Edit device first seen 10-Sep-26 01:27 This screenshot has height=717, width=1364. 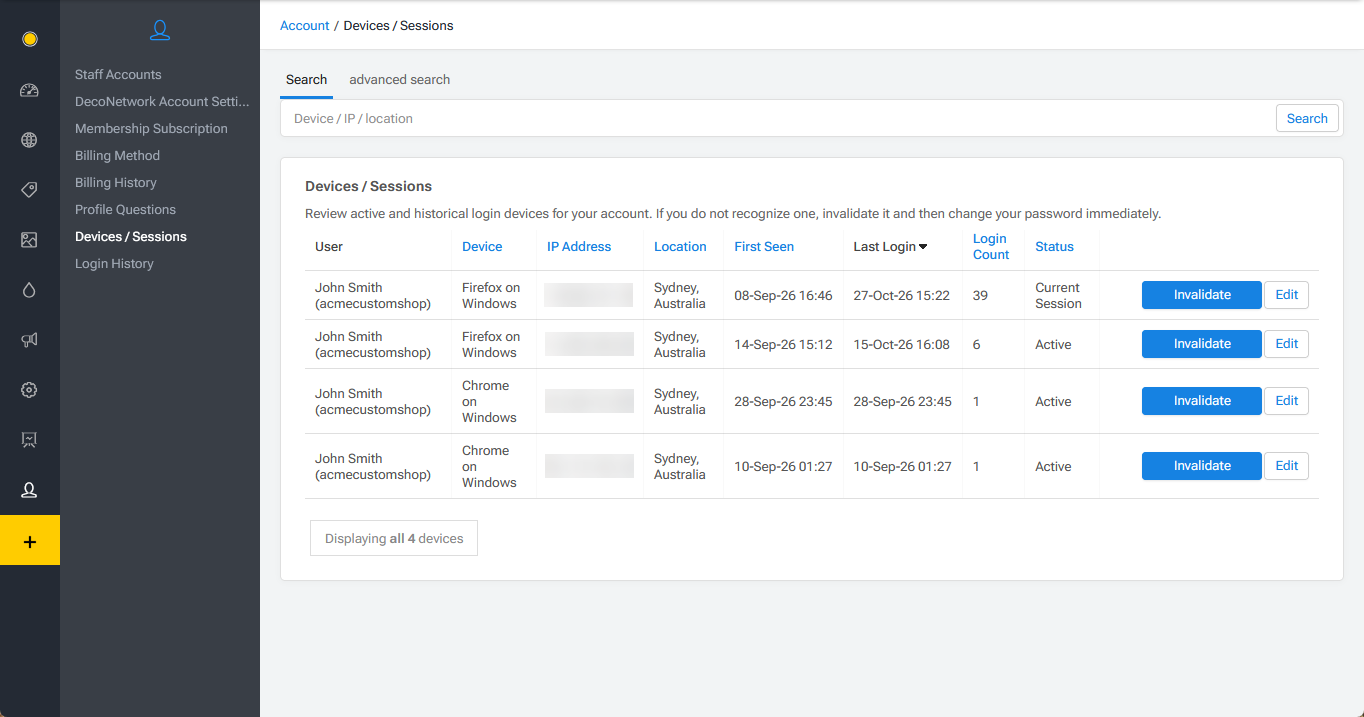1287,466
